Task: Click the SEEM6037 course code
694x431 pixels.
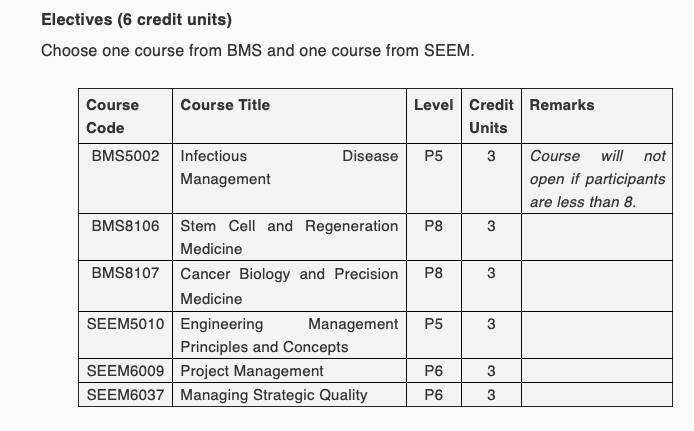Action: (x=126, y=395)
